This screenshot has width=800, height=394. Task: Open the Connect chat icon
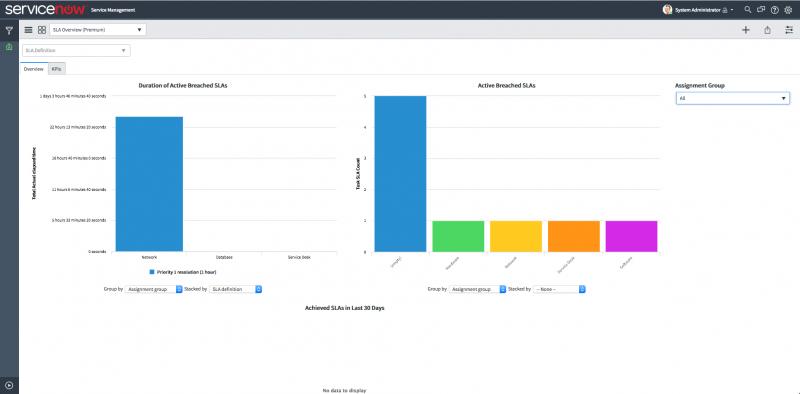click(x=761, y=10)
